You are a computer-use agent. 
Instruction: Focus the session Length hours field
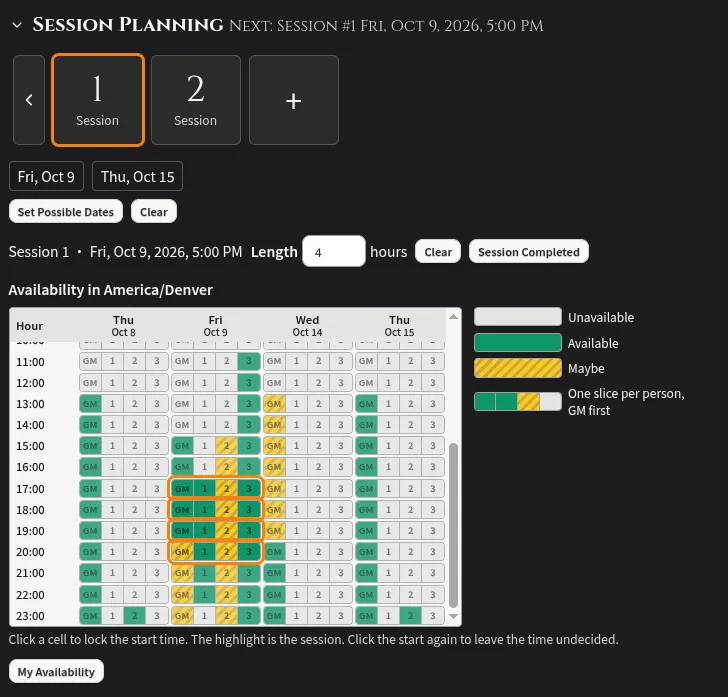pos(334,252)
